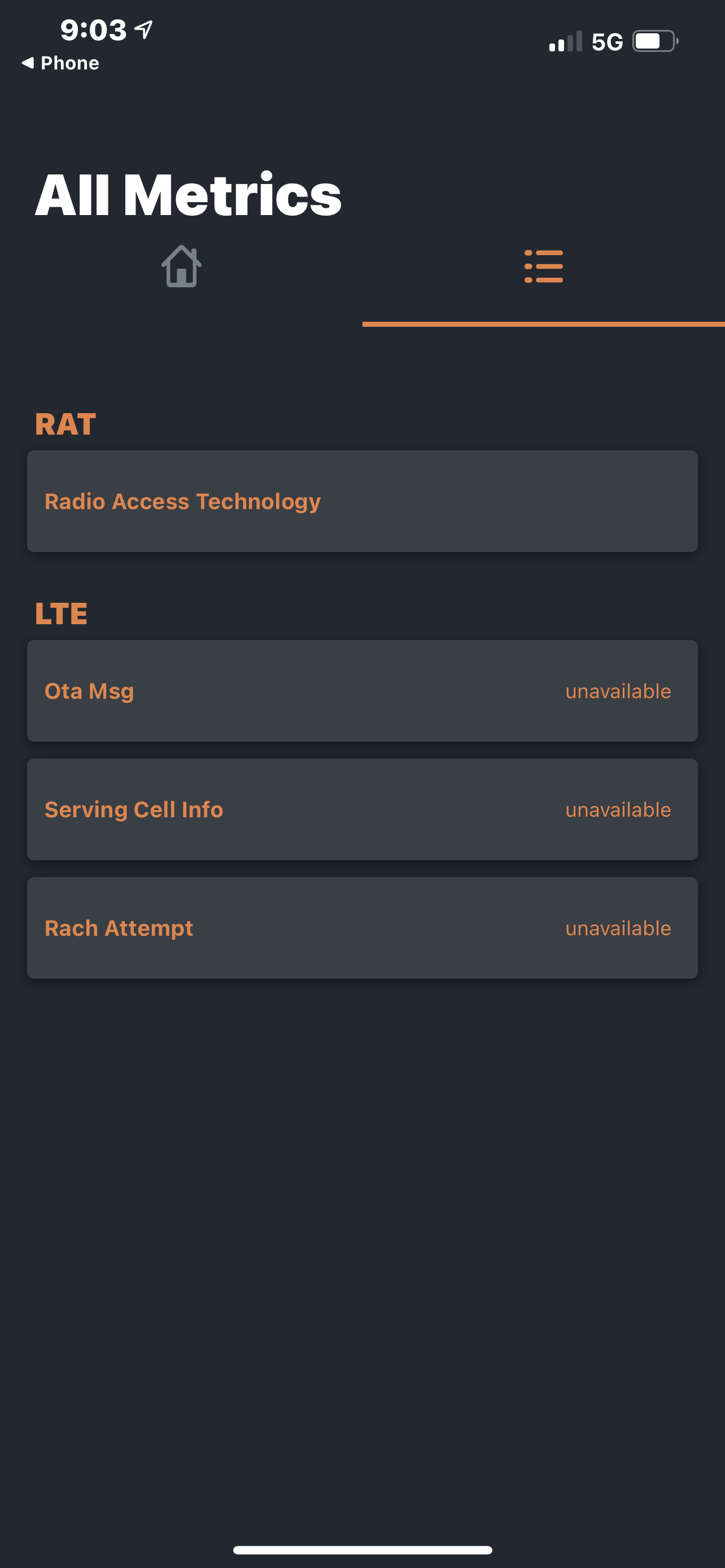Select the All Metrics list icon
Viewport: 725px width, 1568px height.
click(x=543, y=266)
